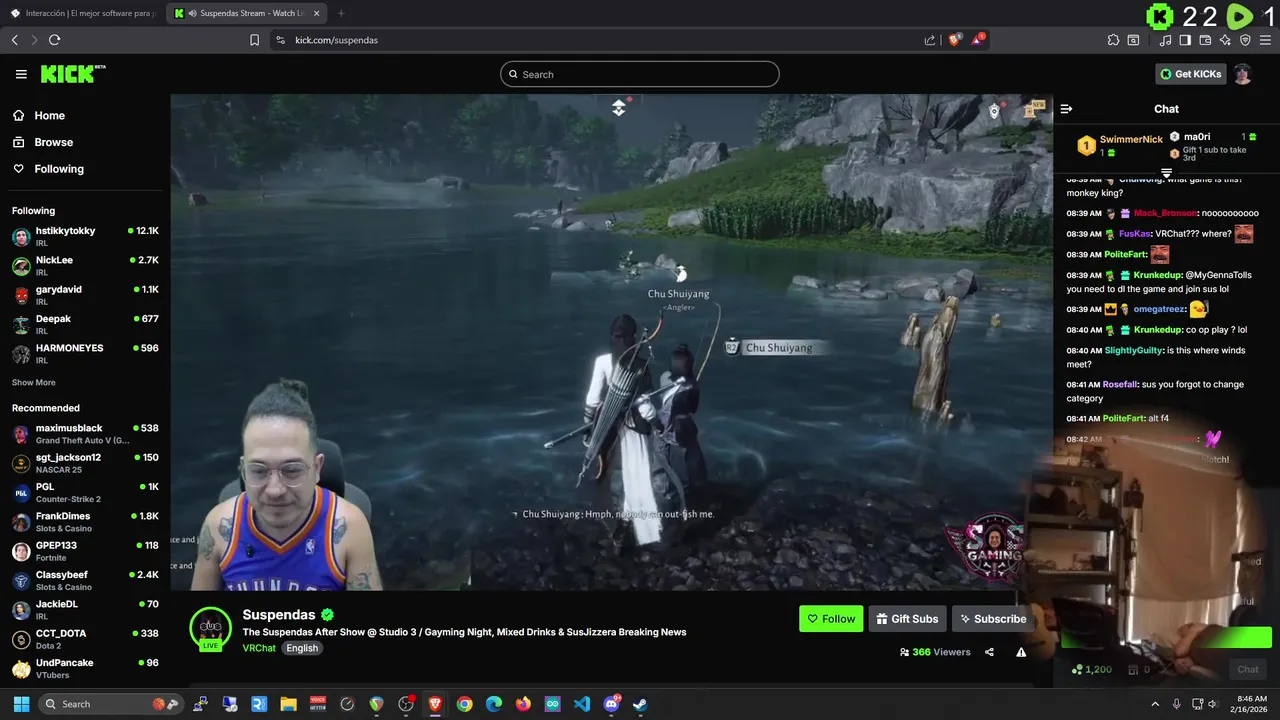Image resolution: width=1280 pixels, height=720 pixels.
Task: Open PGL Counter-Strike 2 channel
Action: [85, 492]
